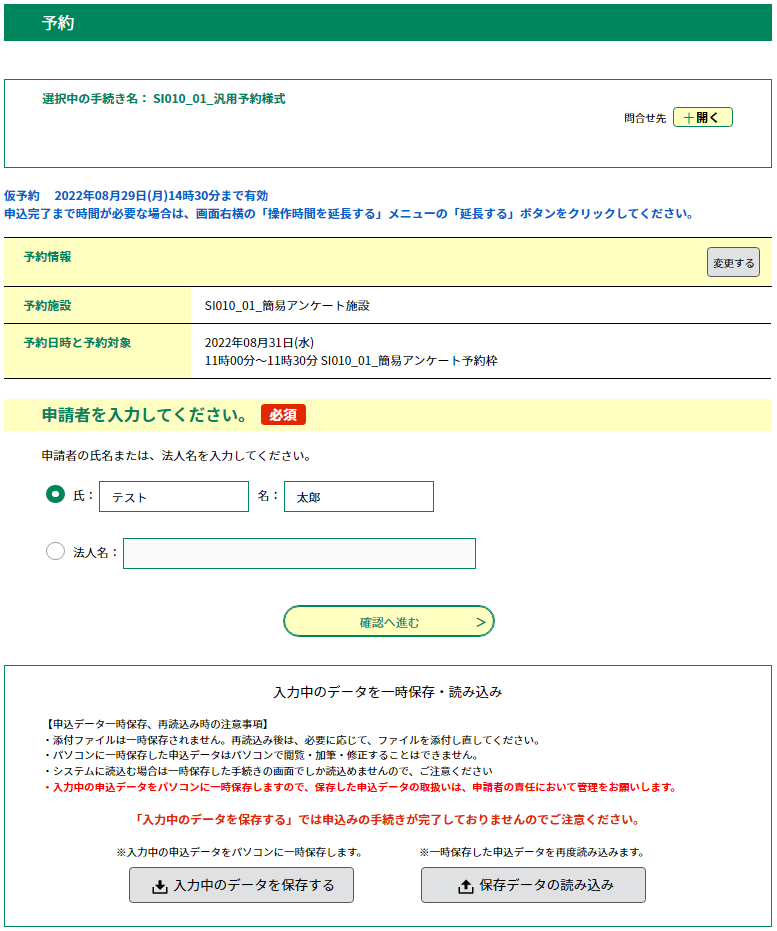Click the red 必須 badge
The width and height of the screenshot is (777, 931).
coord(283,415)
